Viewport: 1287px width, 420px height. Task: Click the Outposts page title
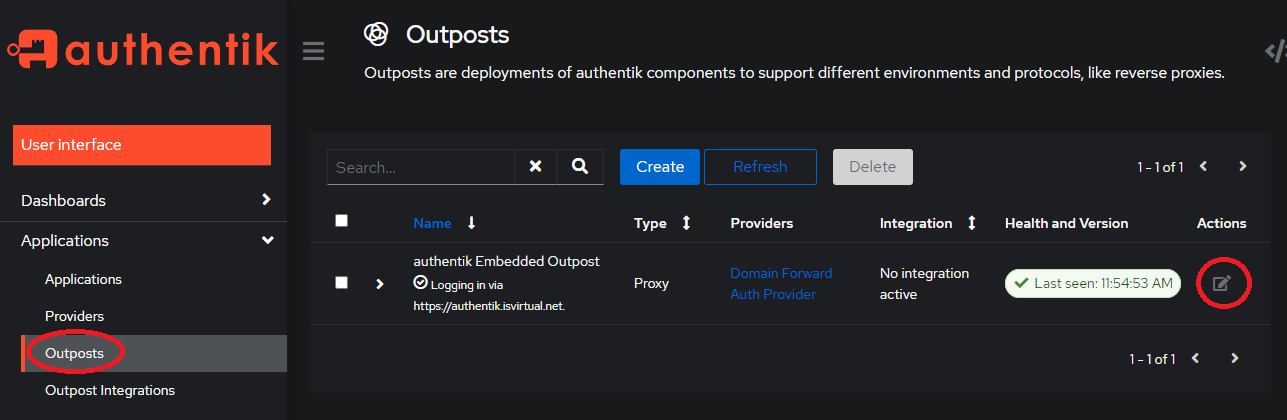pyautogui.click(x=457, y=35)
